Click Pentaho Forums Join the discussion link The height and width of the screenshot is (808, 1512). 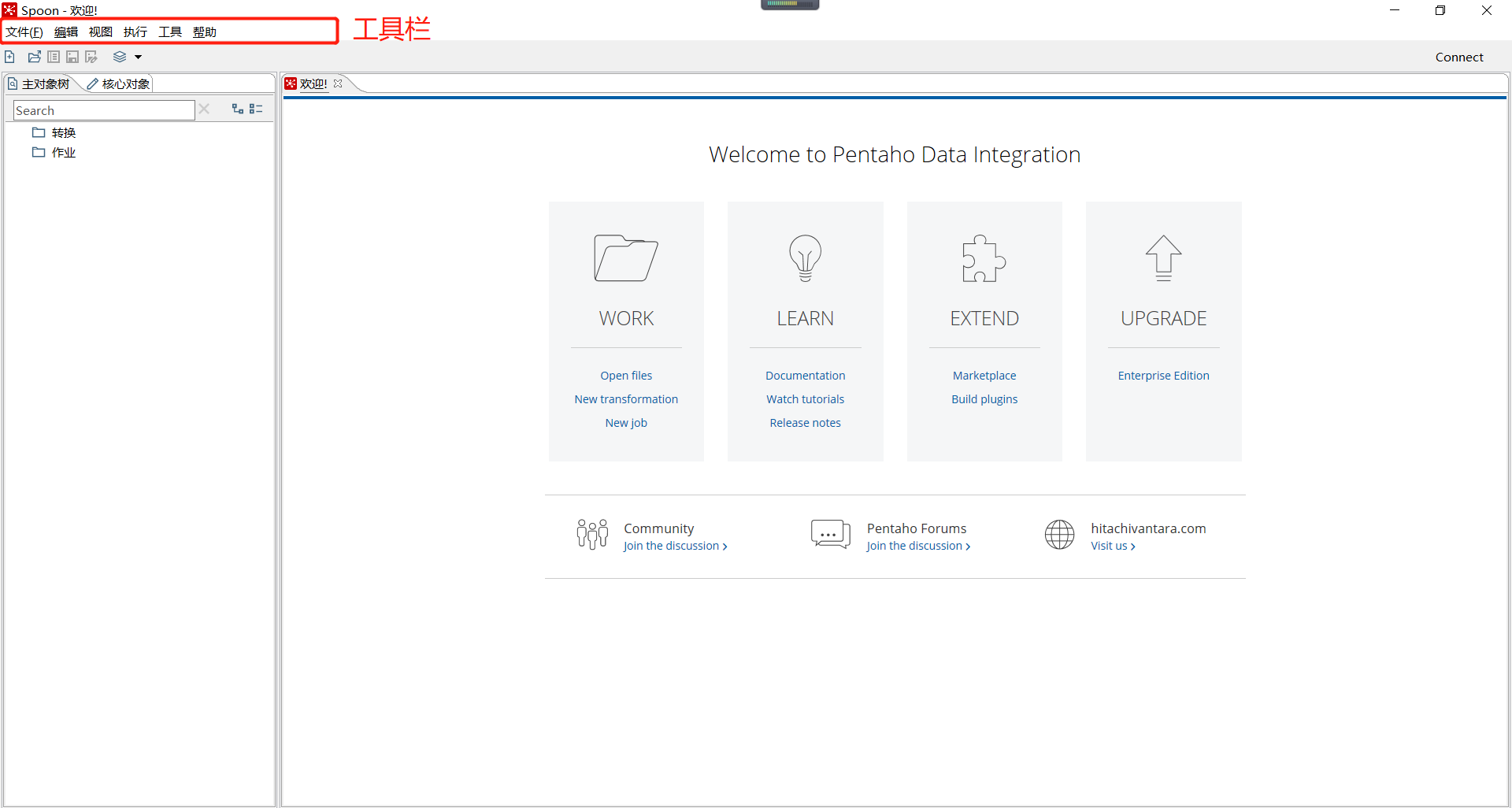[x=918, y=546]
